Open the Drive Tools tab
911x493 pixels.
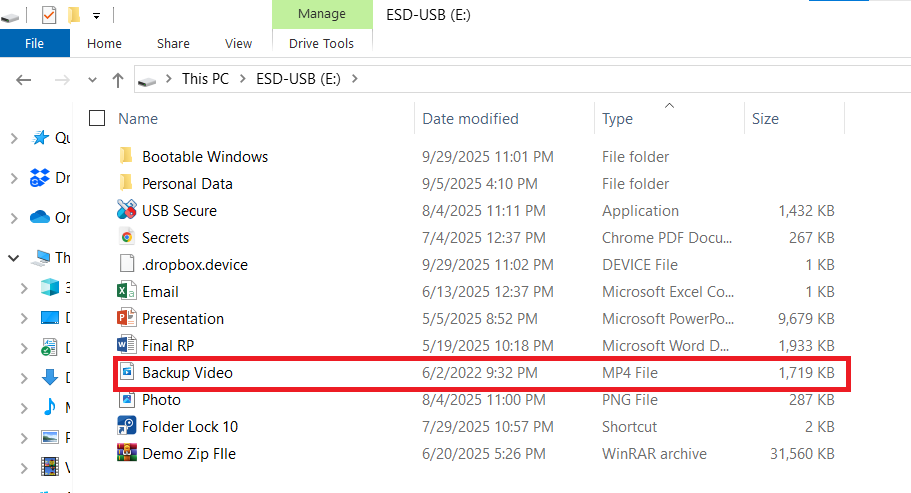321,44
